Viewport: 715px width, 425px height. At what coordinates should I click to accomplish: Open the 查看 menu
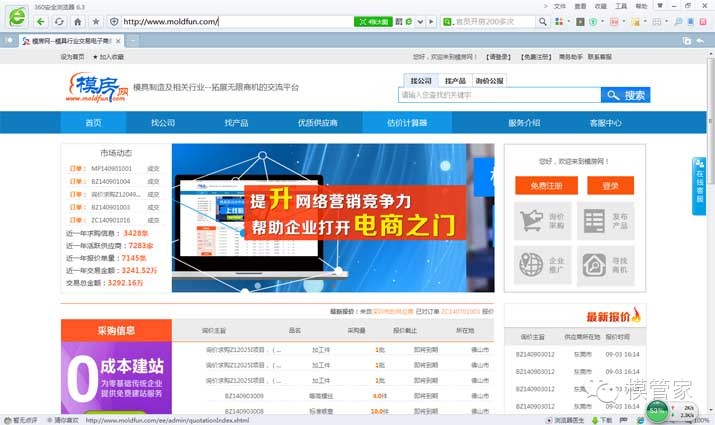point(580,6)
